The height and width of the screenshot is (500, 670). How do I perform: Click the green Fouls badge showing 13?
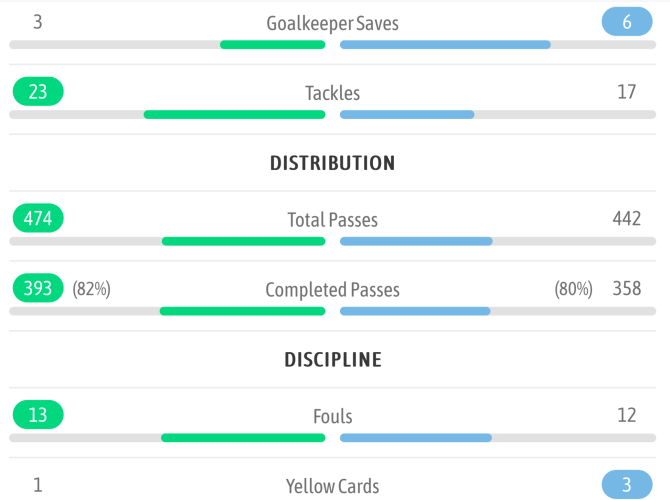tap(38, 415)
